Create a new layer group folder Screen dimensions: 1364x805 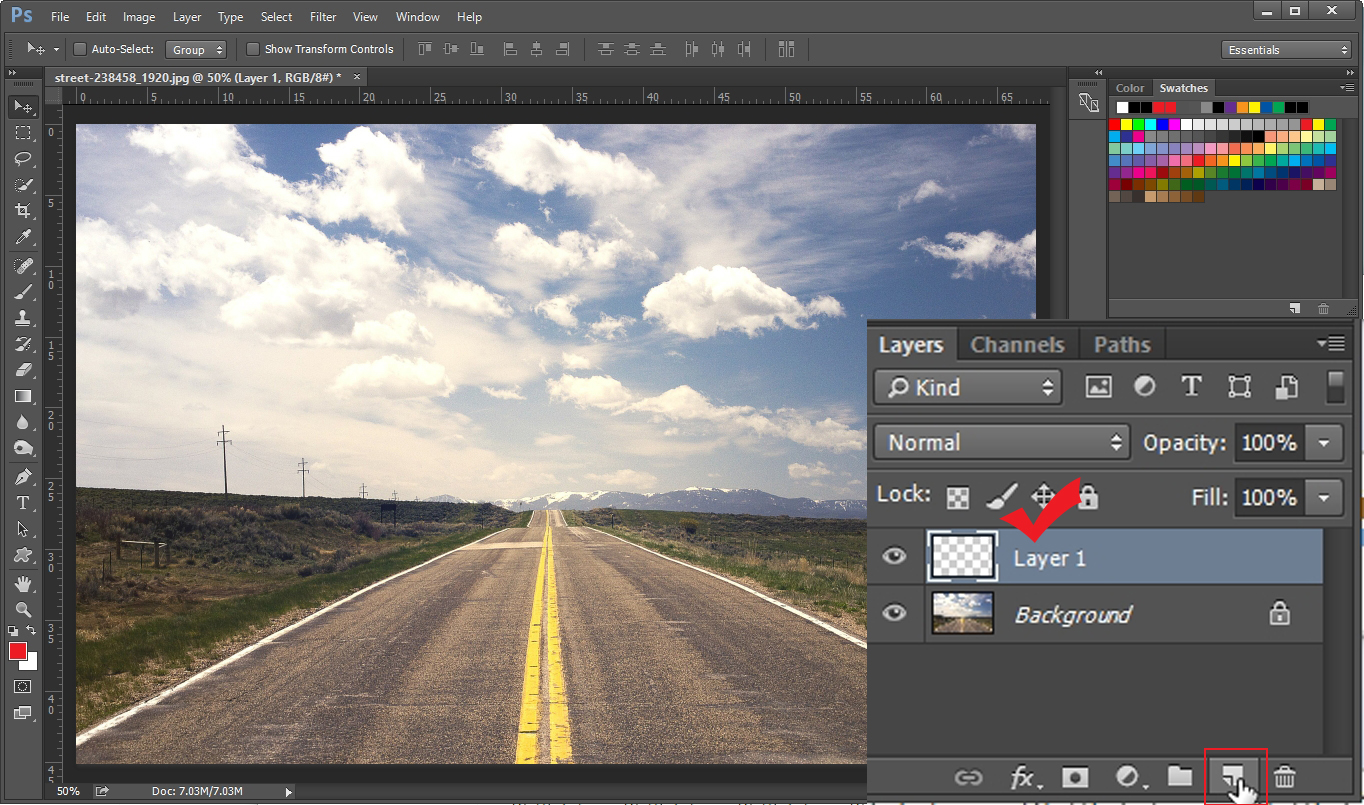1180,776
